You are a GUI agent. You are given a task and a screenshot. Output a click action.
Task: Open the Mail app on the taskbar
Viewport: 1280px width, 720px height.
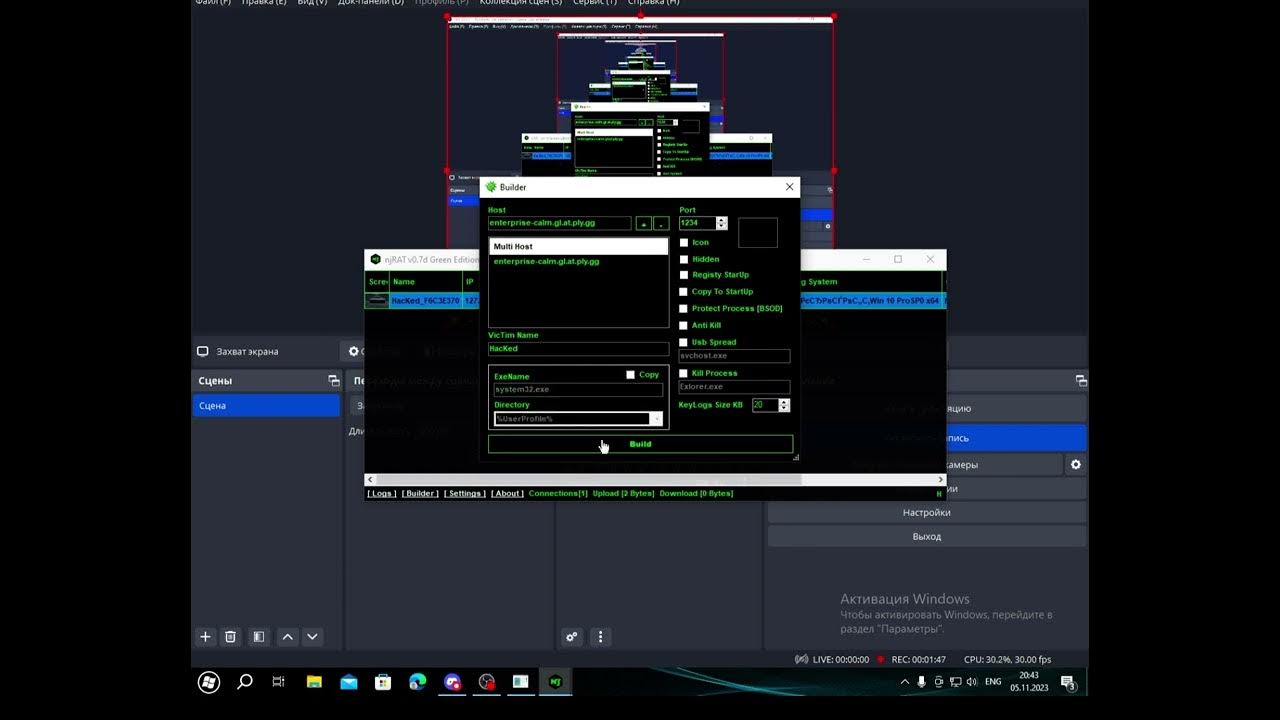pos(348,682)
